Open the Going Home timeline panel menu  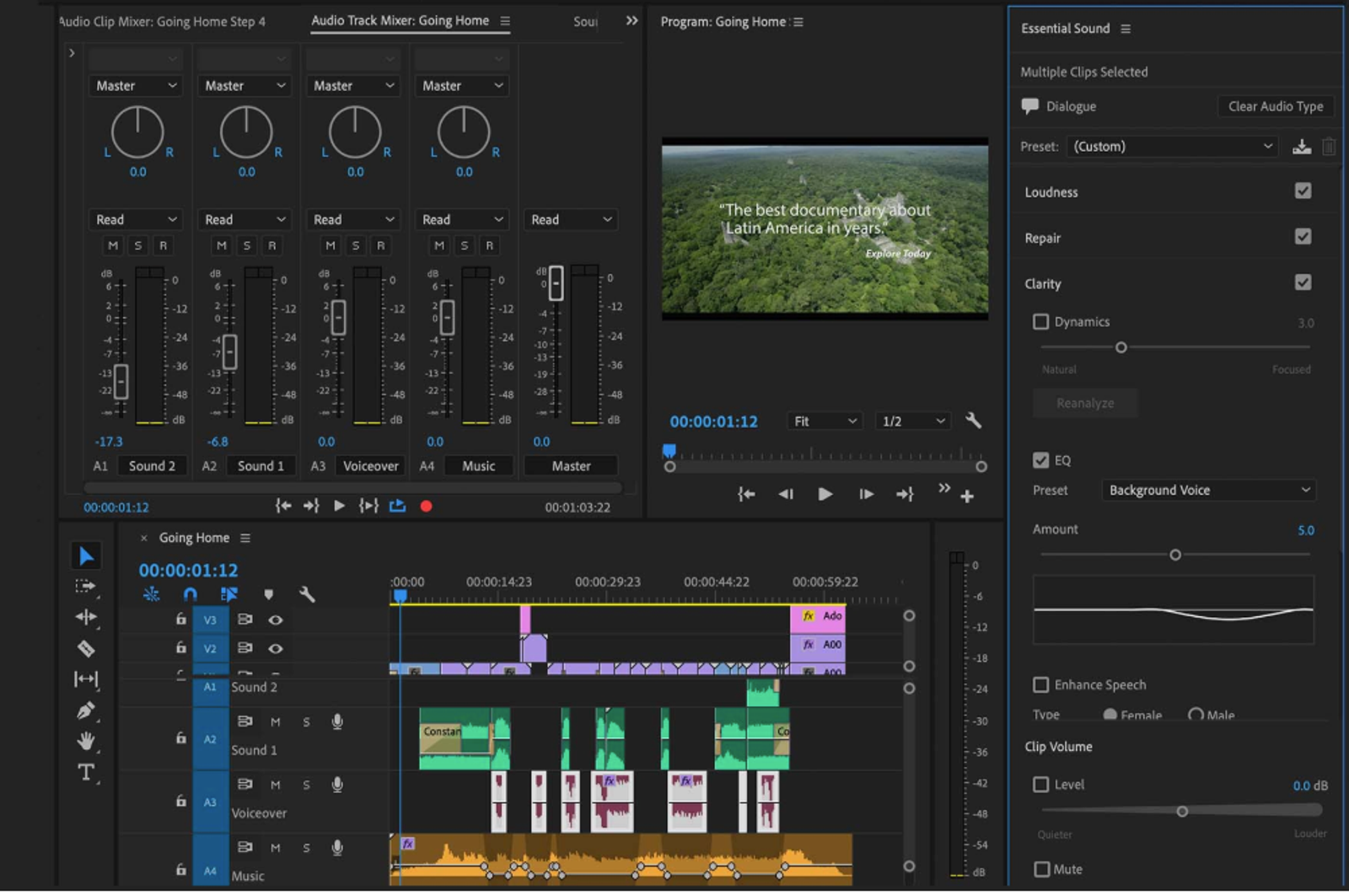click(x=245, y=538)
